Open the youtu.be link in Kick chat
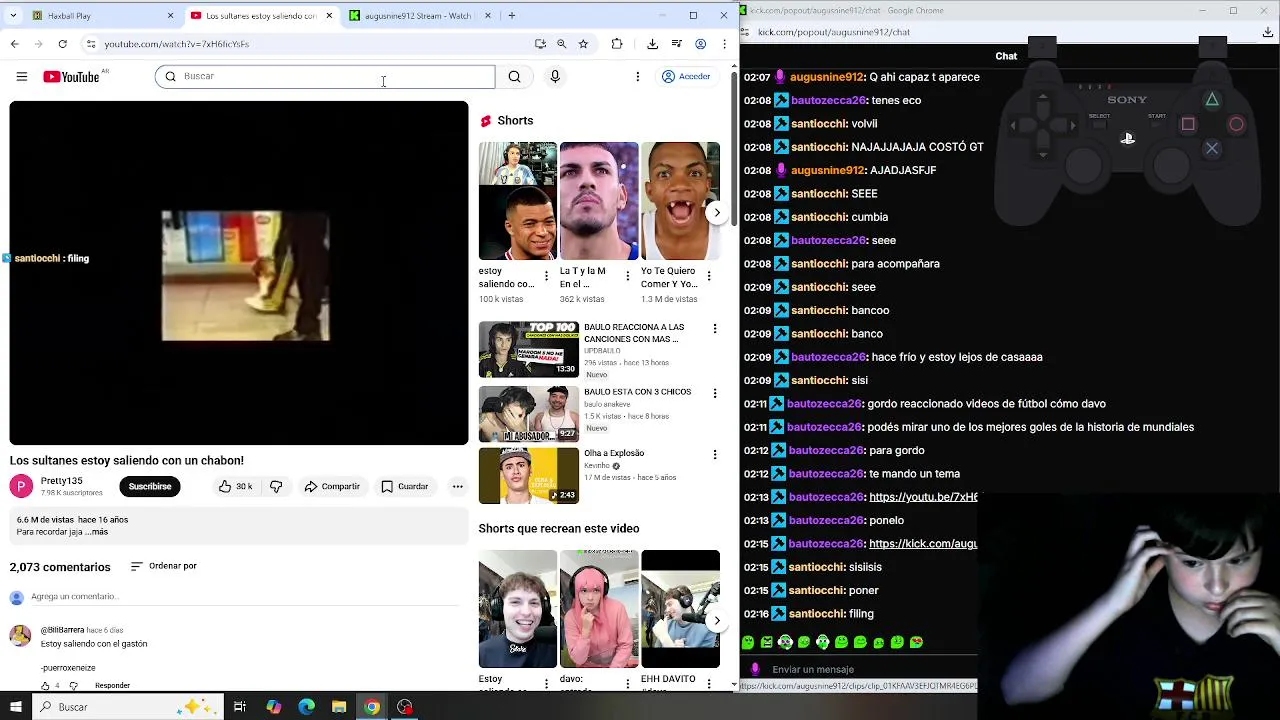 (x=923, y=497)
